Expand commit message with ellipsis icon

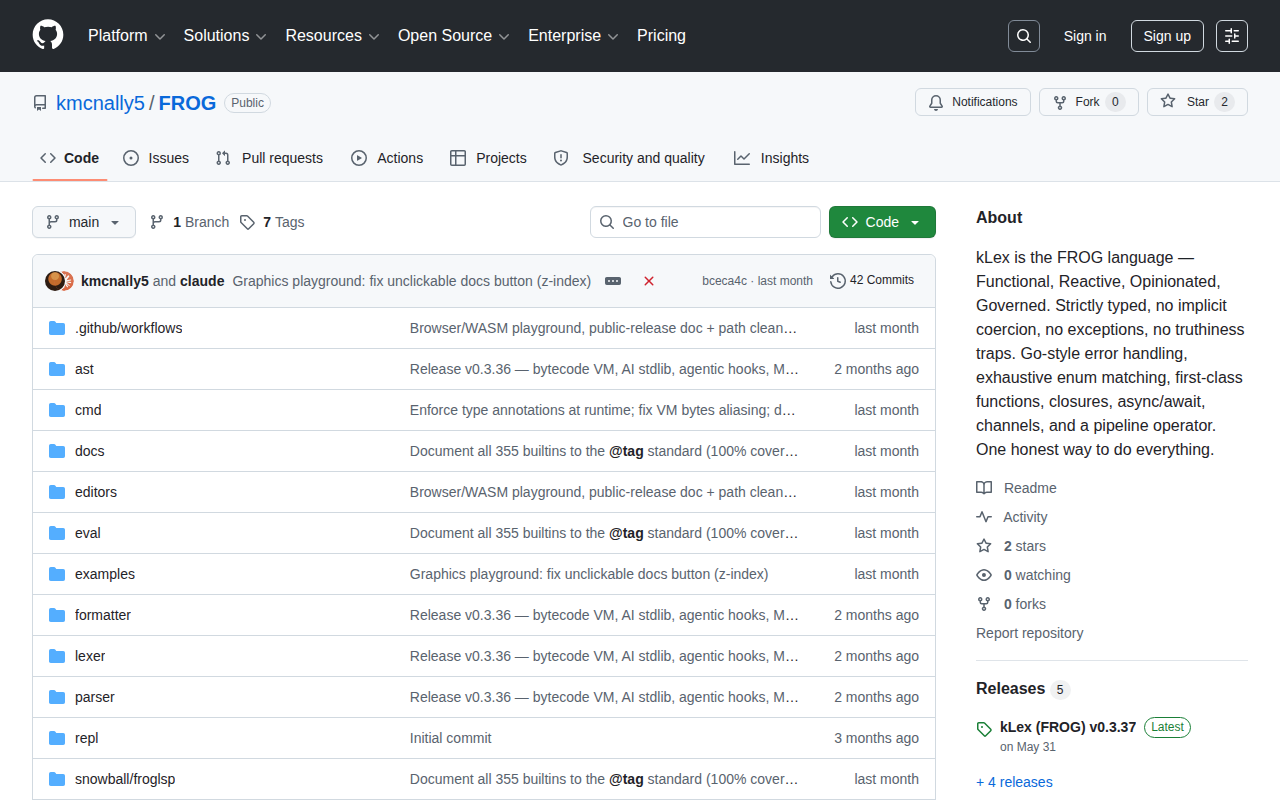pyautogui.click(x=613, y=281)
